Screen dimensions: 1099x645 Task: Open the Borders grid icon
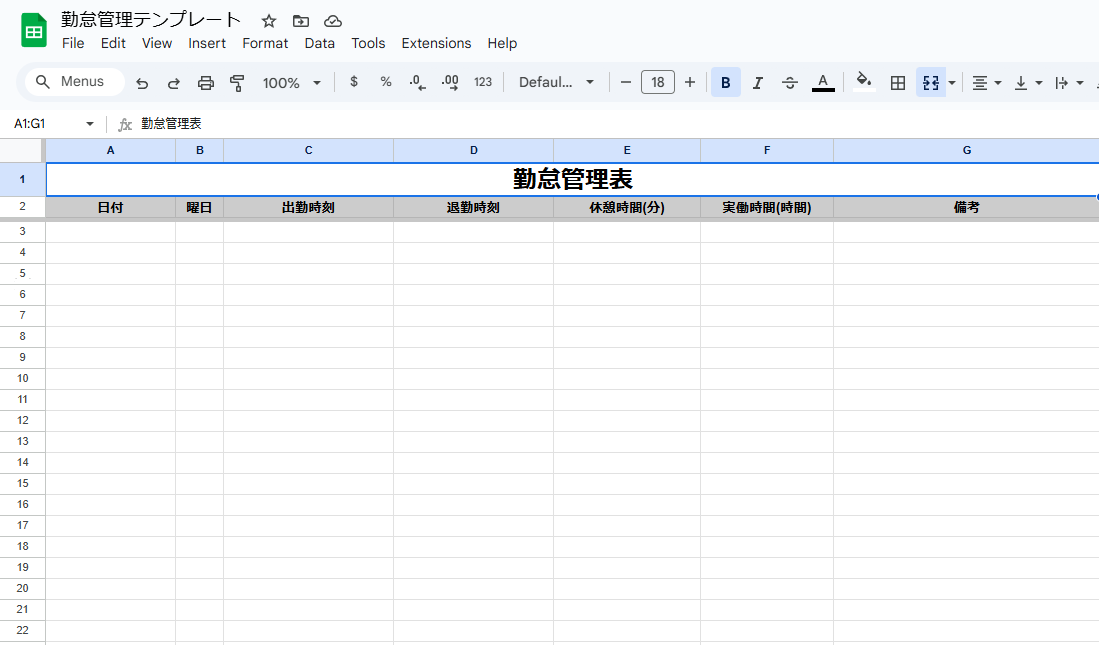point(898,83)
